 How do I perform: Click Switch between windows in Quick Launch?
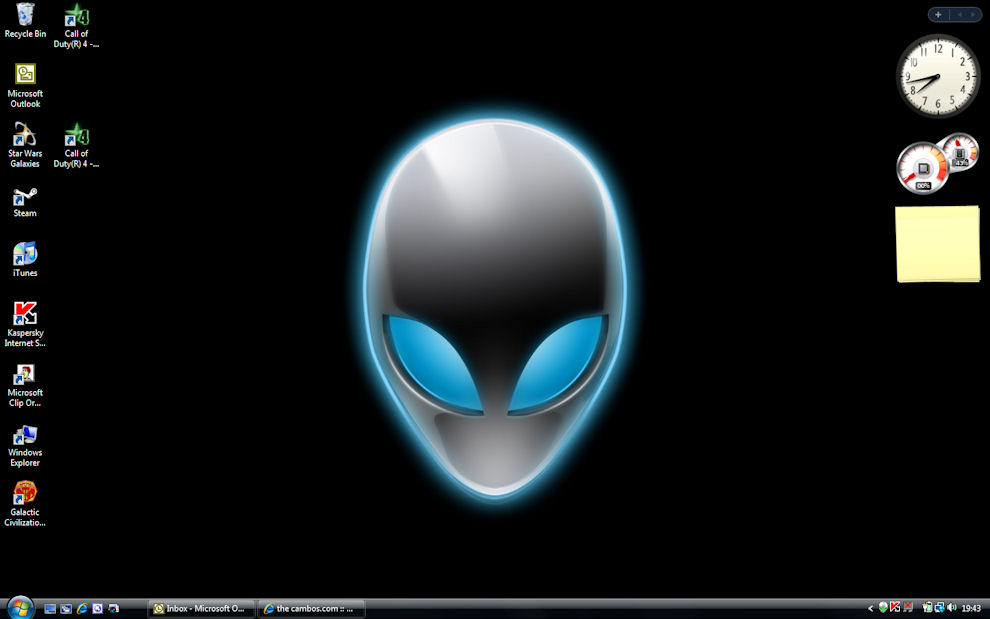click(66, 609)
